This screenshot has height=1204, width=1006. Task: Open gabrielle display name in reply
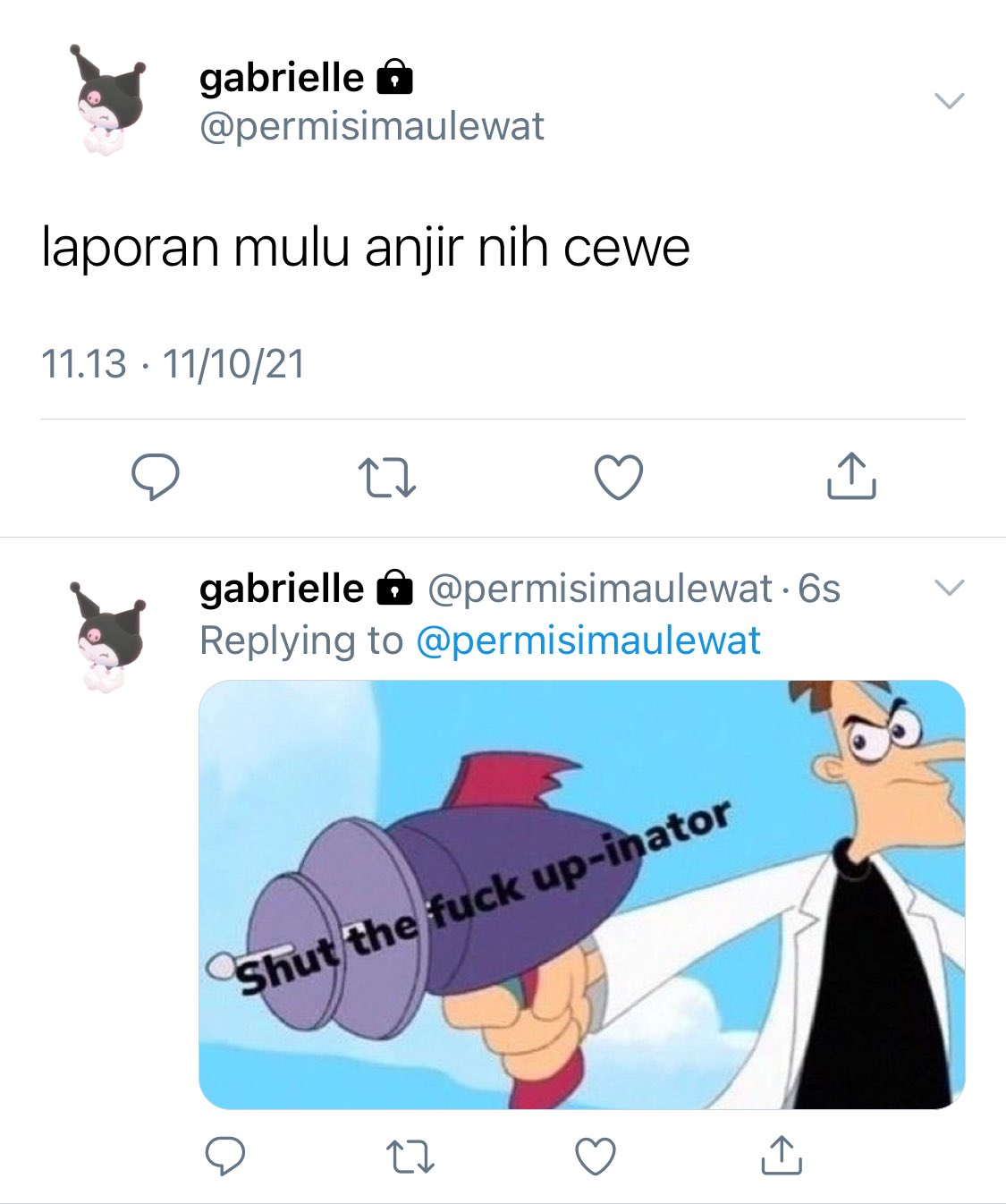pos(282,589)
